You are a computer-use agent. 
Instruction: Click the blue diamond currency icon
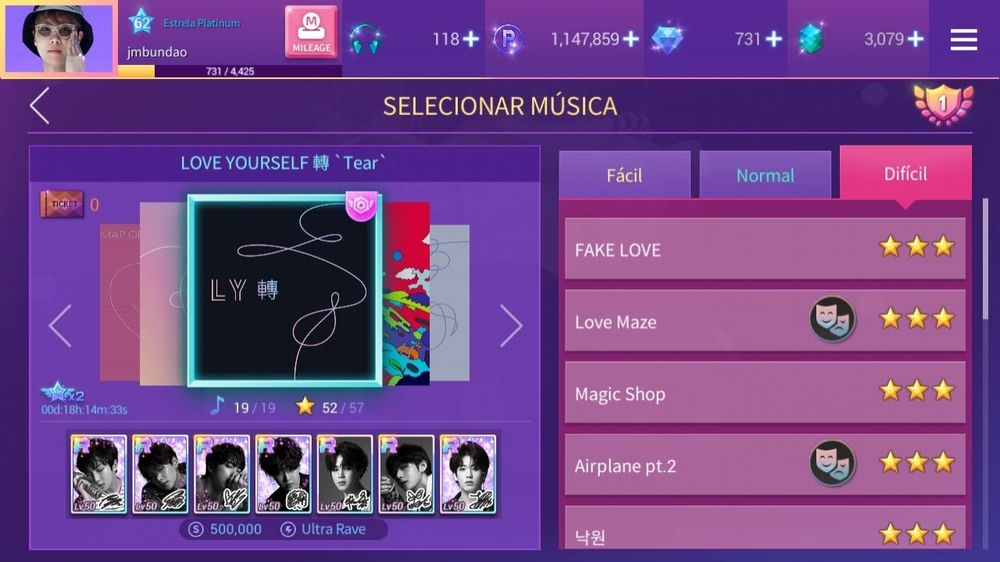(667, 39)
